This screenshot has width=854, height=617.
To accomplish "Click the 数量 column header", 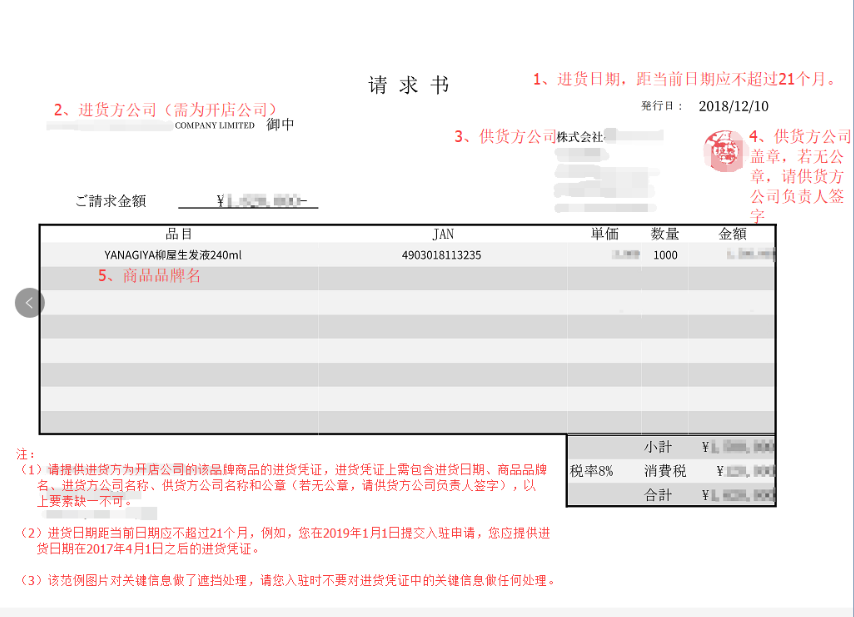I will [665, 234].
